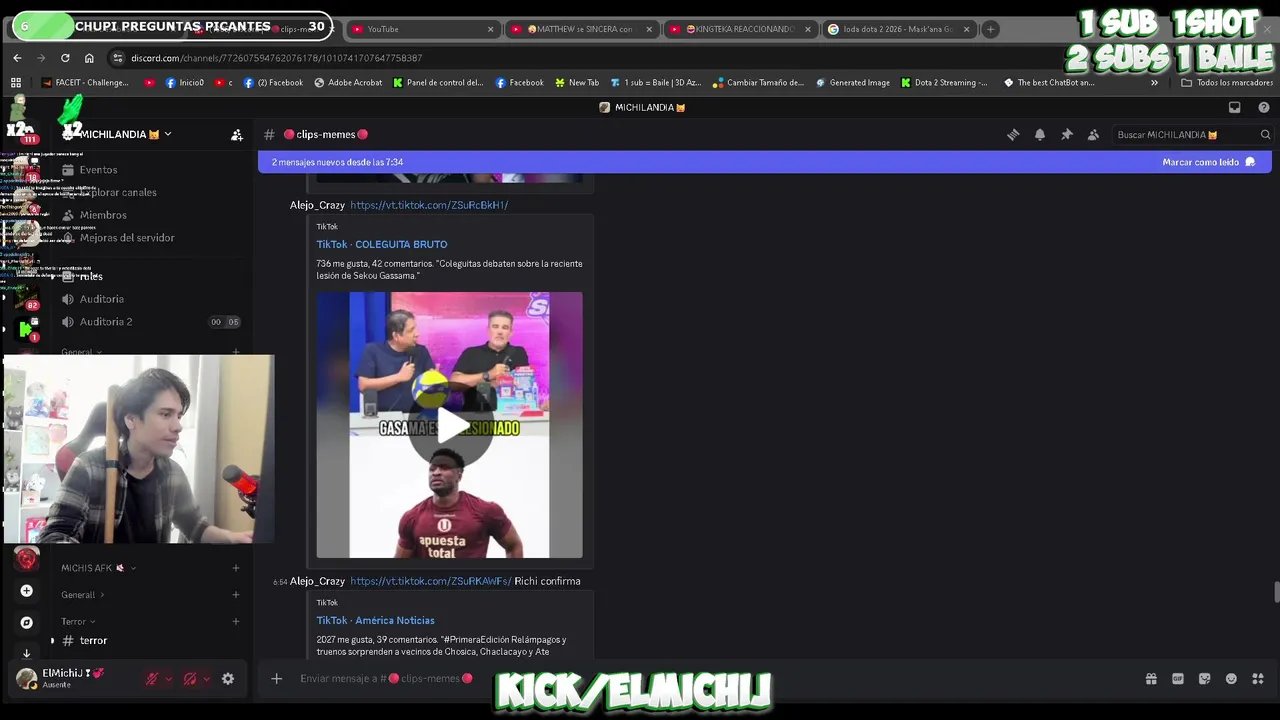Screen dimensions: 1280x720
Task: Click the ElMichiJ user profile panel
Action: click(74, 678)
